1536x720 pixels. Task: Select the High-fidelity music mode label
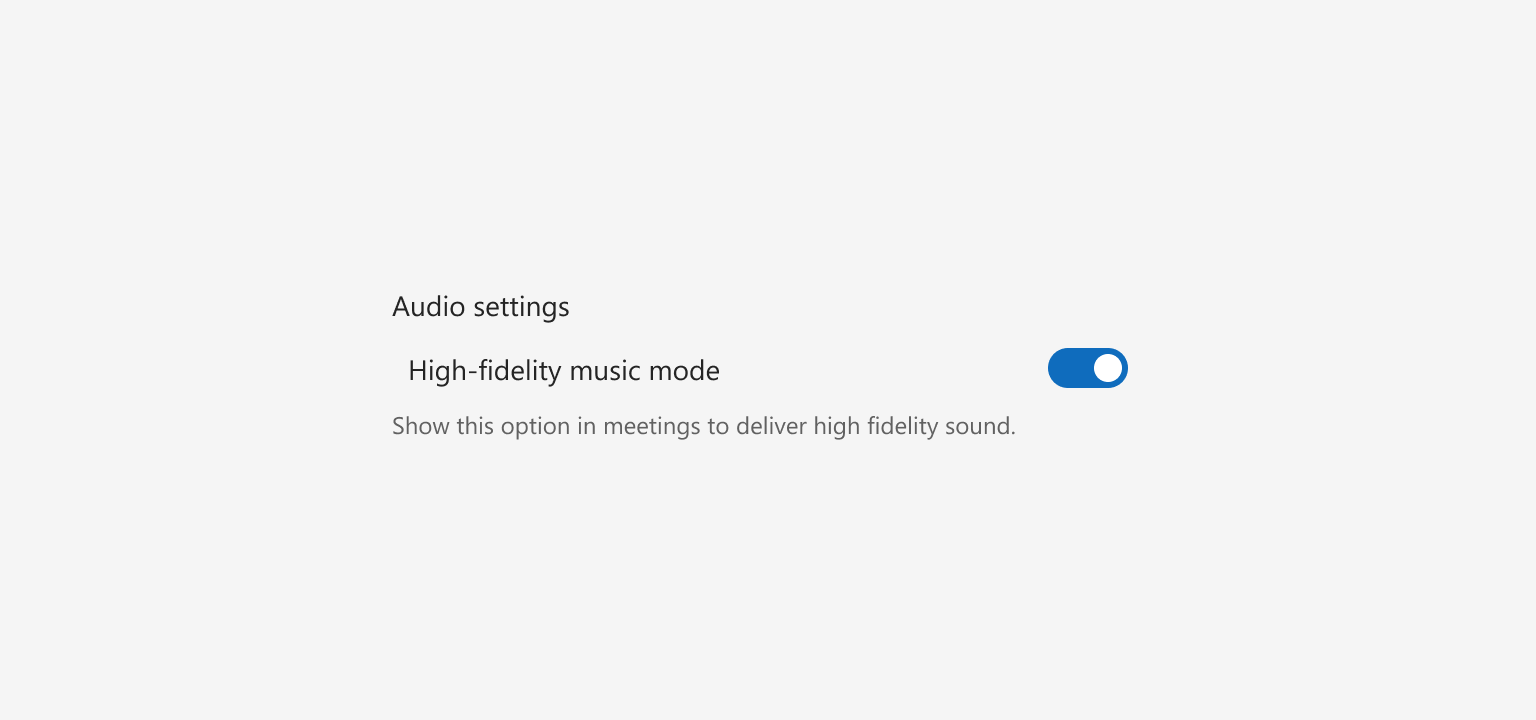564,371
